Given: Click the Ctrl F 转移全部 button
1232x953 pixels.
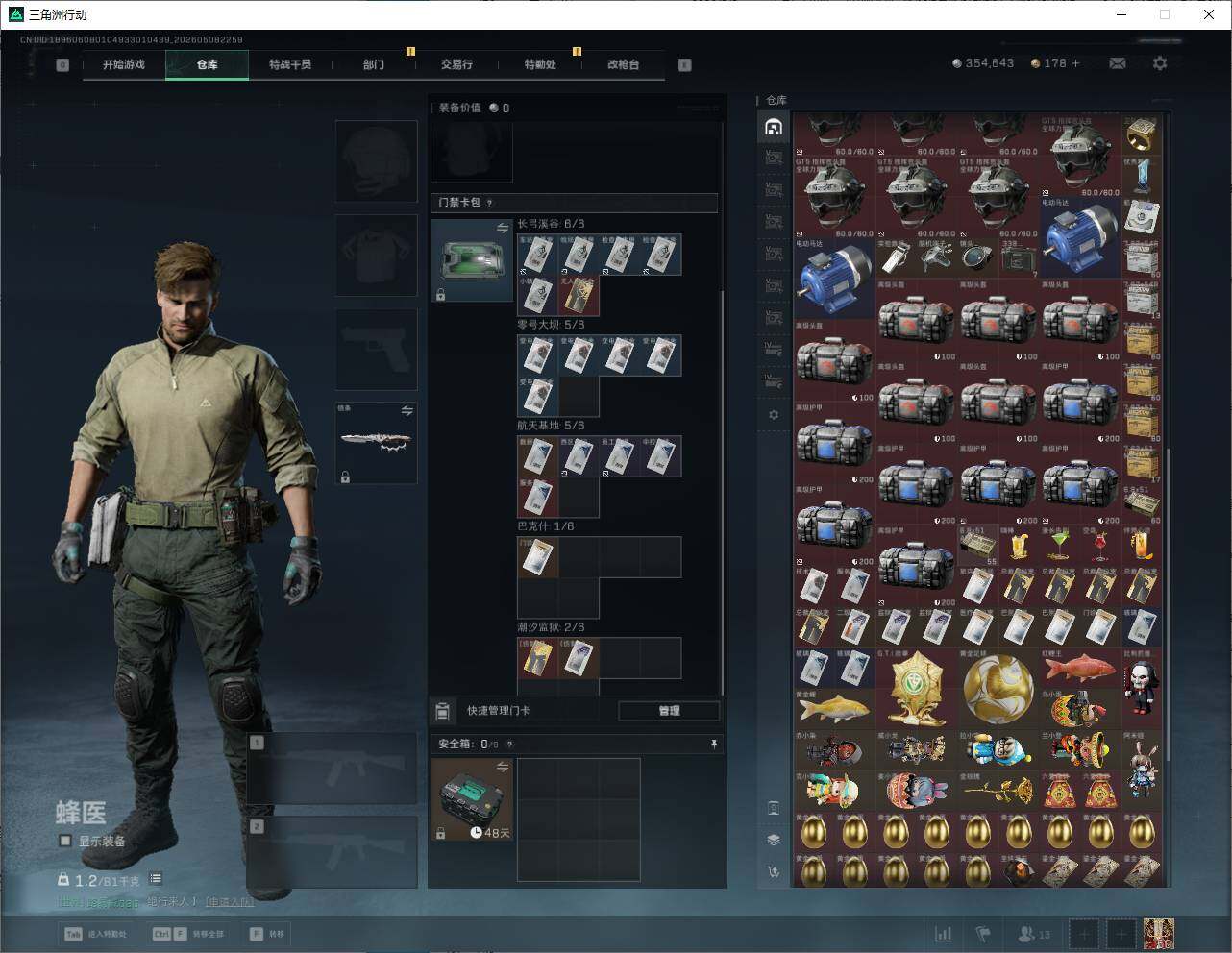Looking at the screenshot, I should coord(187,934).
